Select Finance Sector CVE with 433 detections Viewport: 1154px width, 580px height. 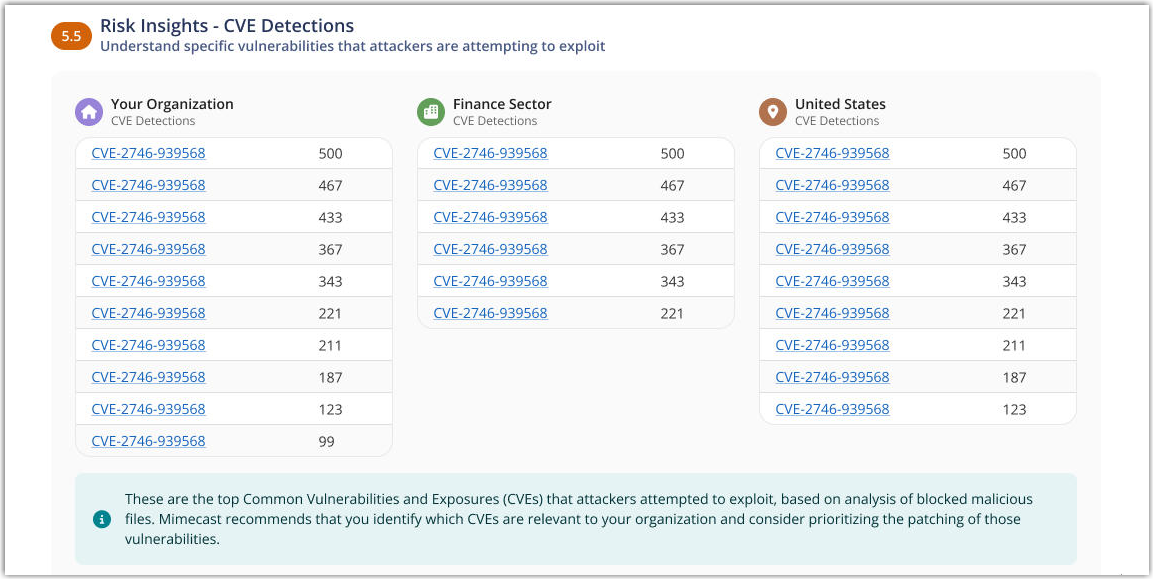click(x=490, y=218)
